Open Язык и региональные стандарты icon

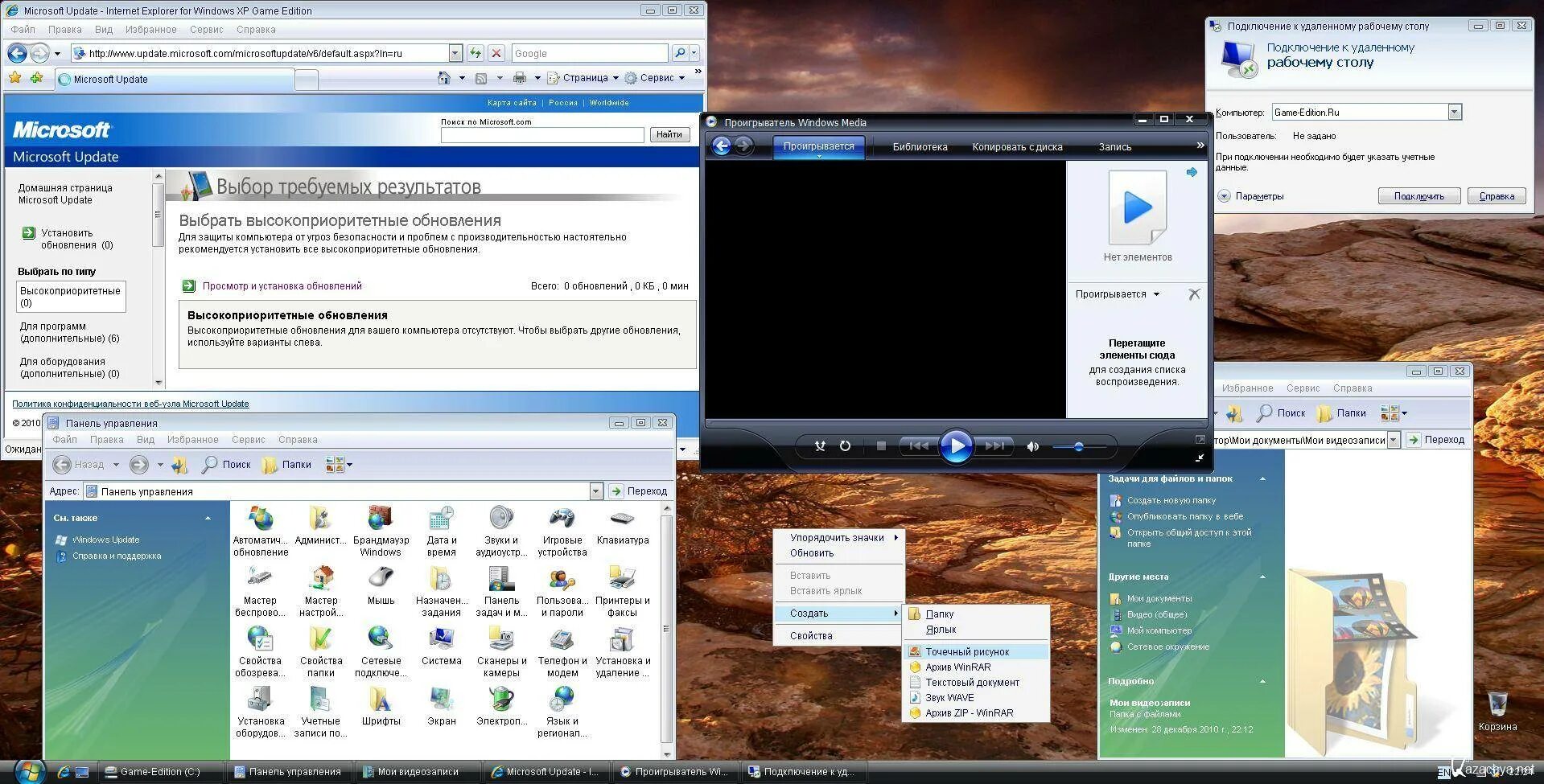pos(562,712)
